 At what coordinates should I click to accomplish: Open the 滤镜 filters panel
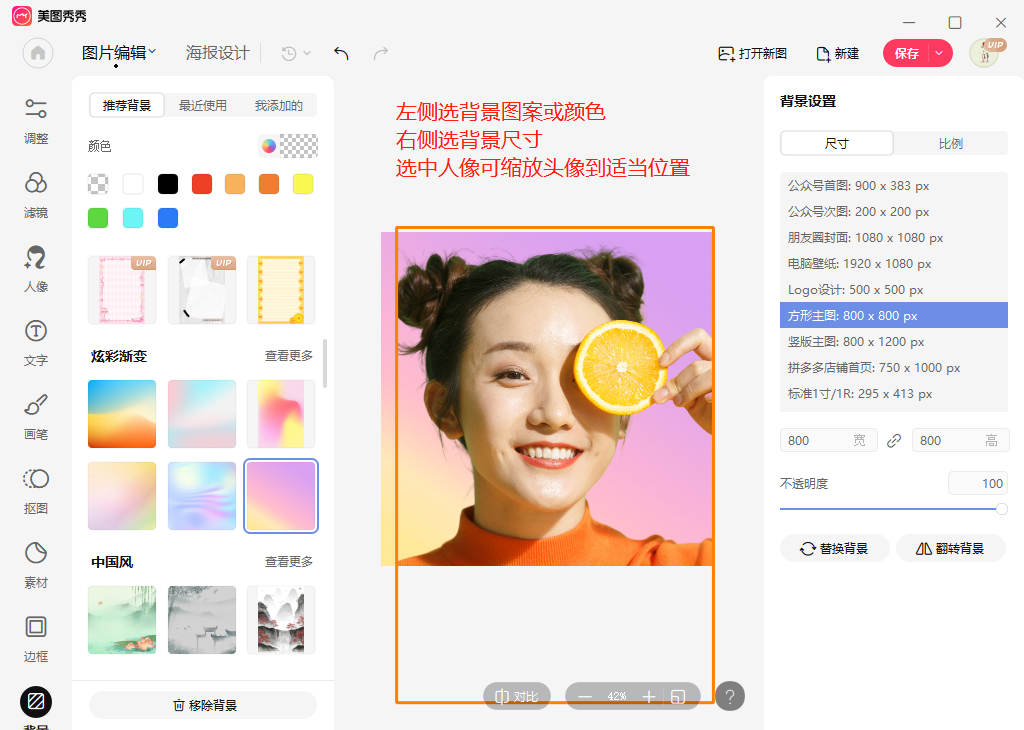(x=35, y=191)
